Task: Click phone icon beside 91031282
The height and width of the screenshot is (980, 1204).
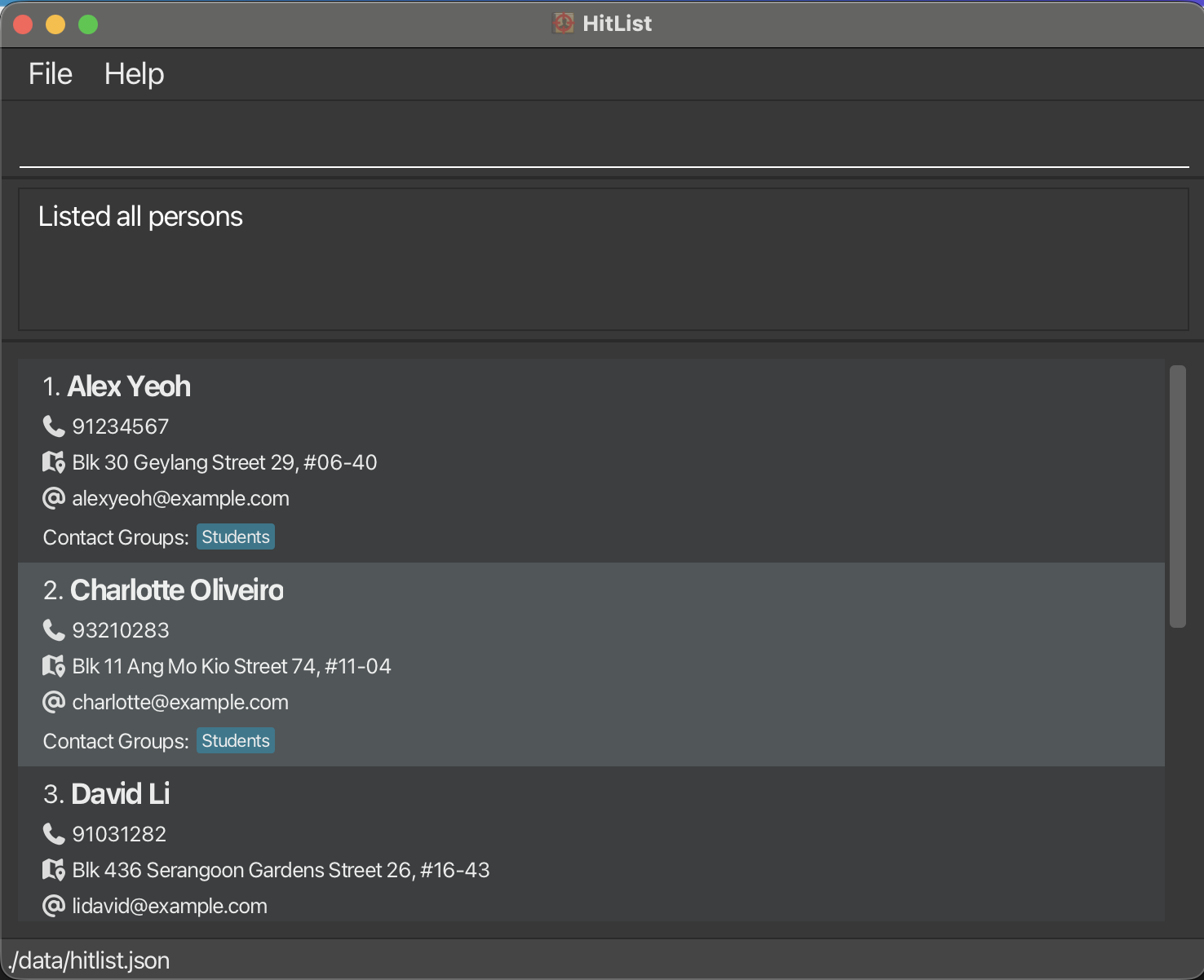Action: click(x=54, y=834)
